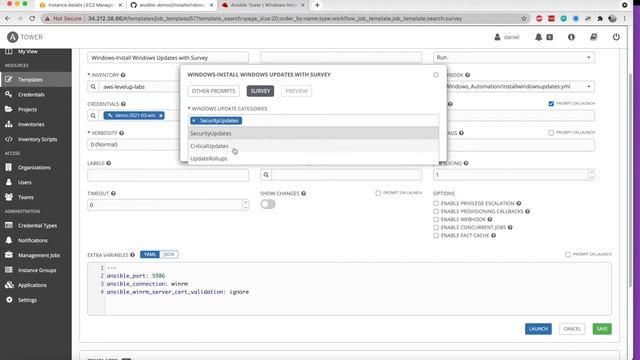Click the Cancel button

coord(572,329)
